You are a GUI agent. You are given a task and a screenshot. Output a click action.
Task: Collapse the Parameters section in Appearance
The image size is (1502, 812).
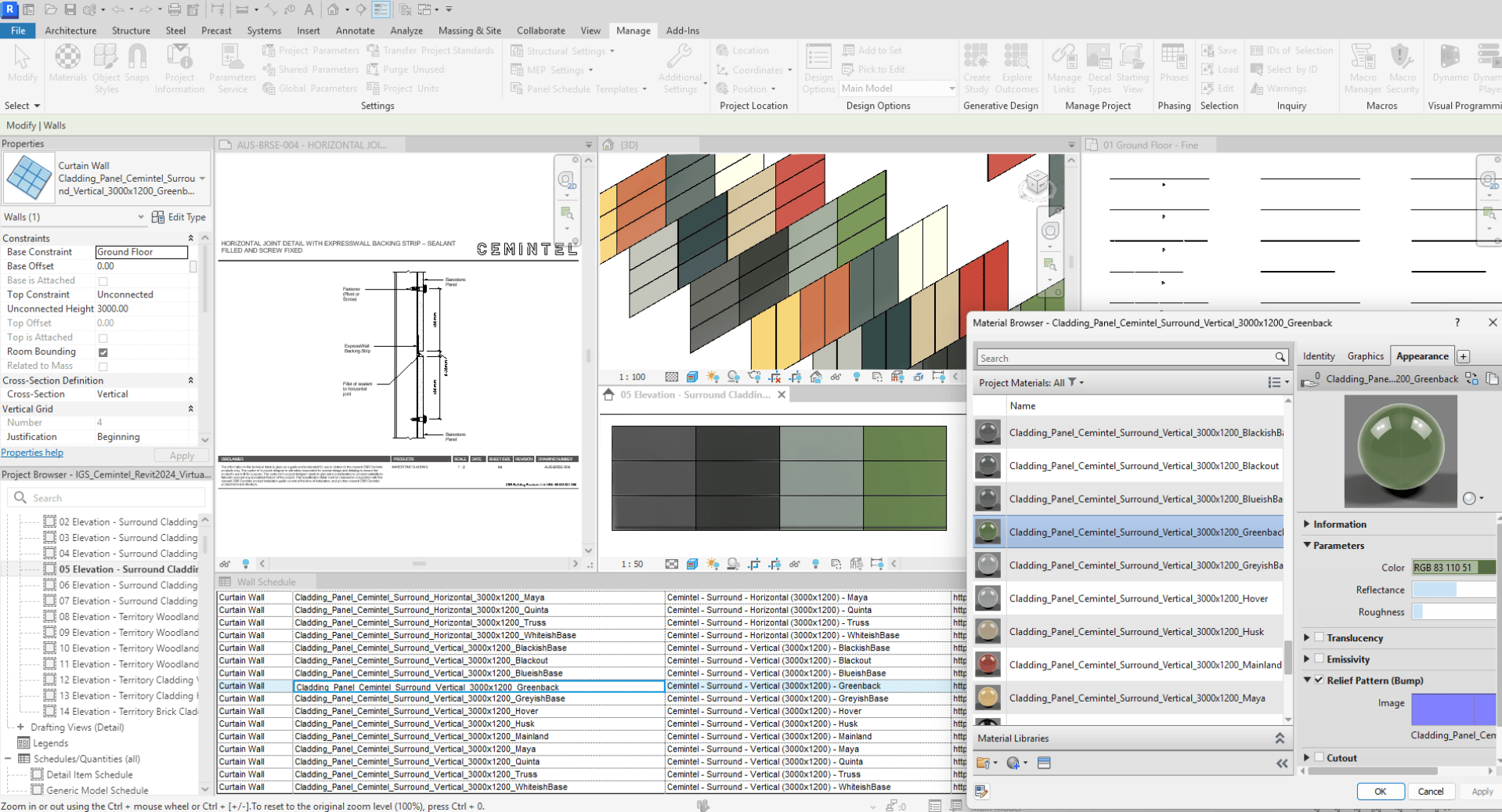point(1306,545)
